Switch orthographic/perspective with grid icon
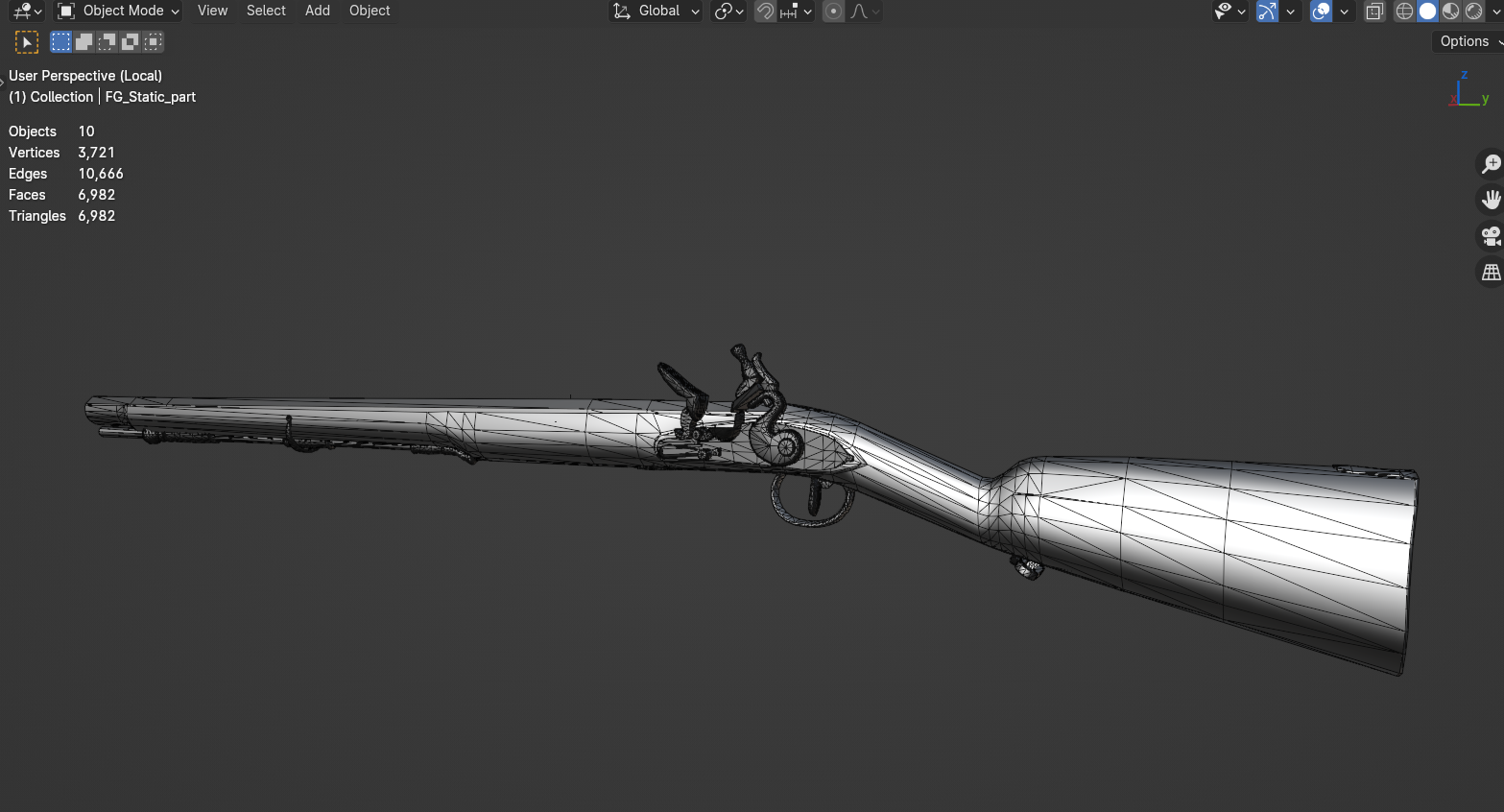 click(x=1491, y=273)
